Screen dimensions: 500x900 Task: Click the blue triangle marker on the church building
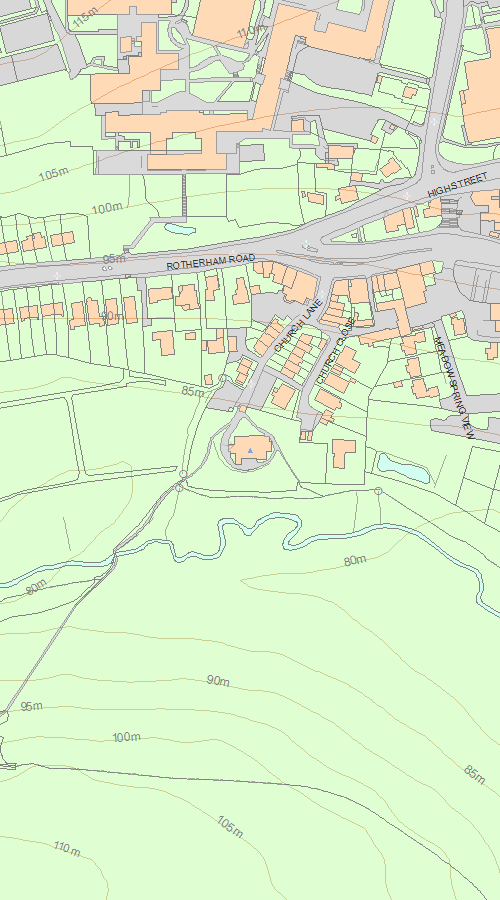250,451
